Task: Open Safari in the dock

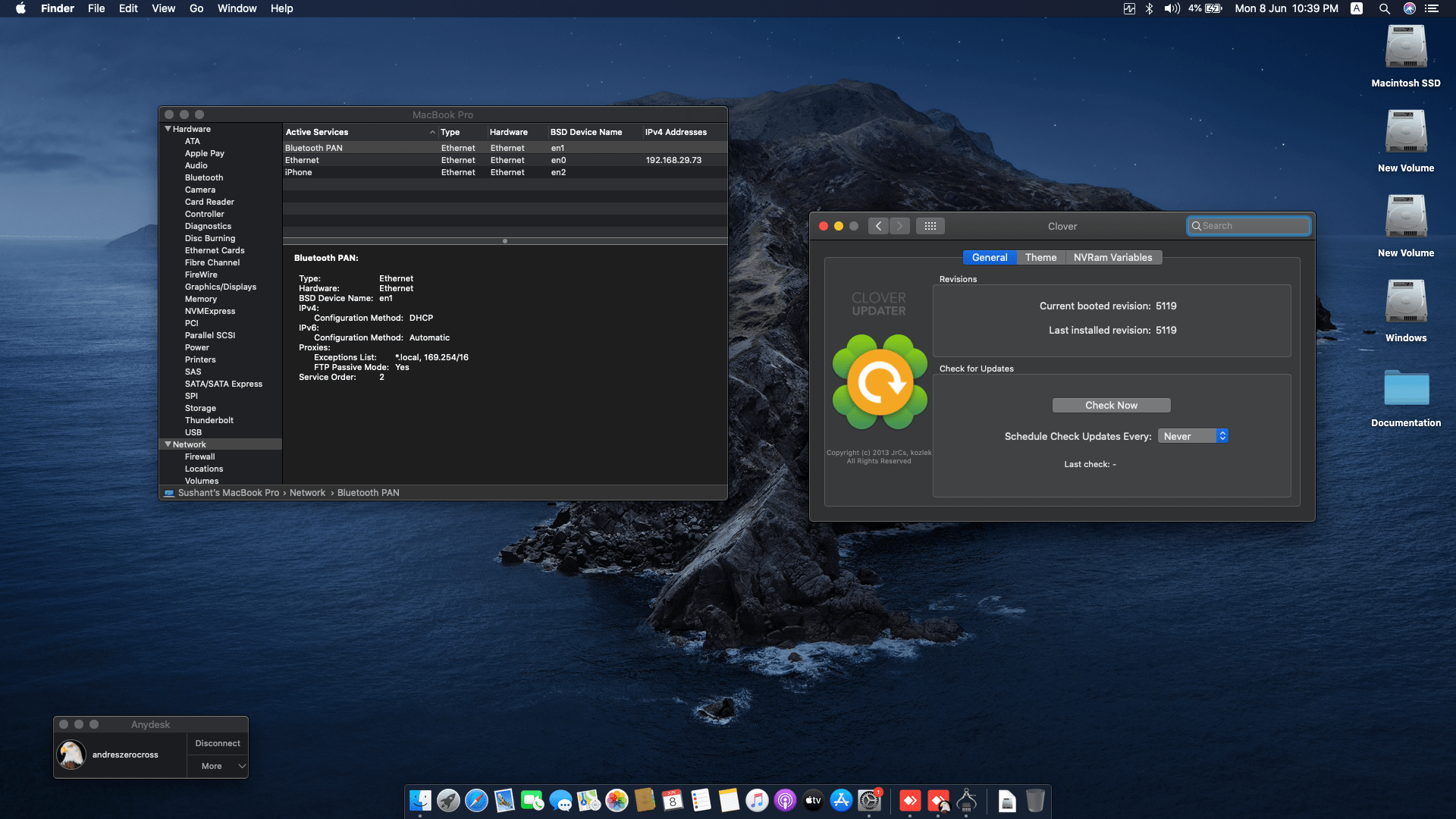Action: (476, 801)
